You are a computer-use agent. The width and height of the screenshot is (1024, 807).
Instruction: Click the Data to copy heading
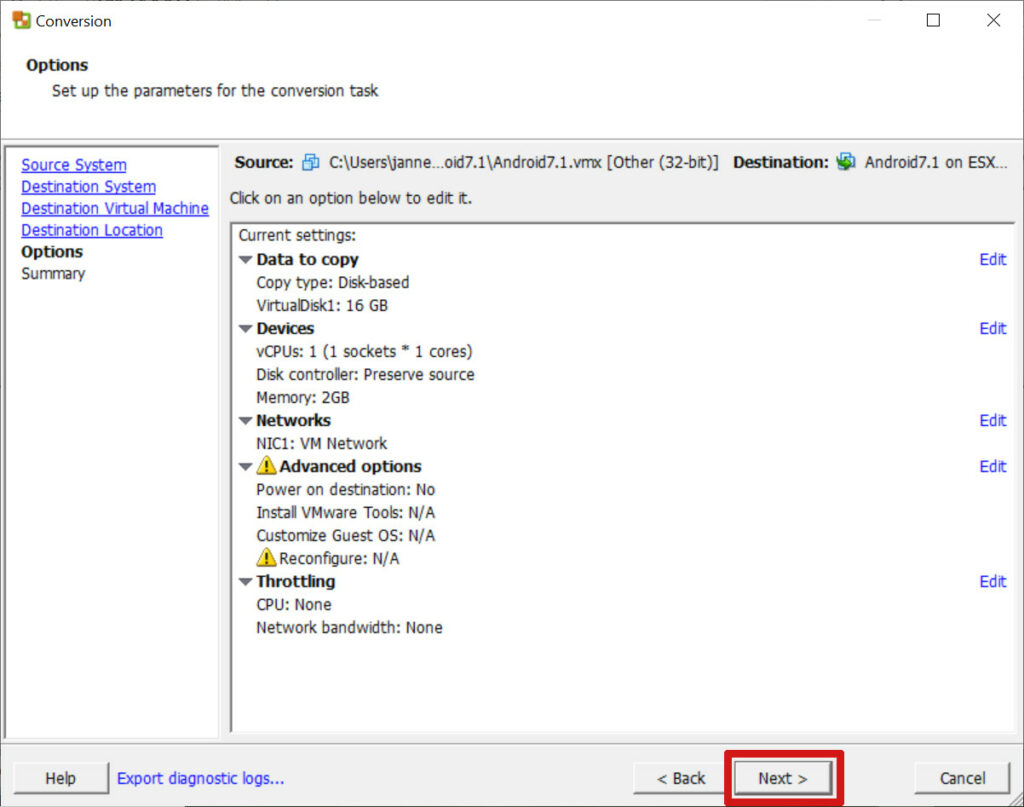(x=307, y=259)
